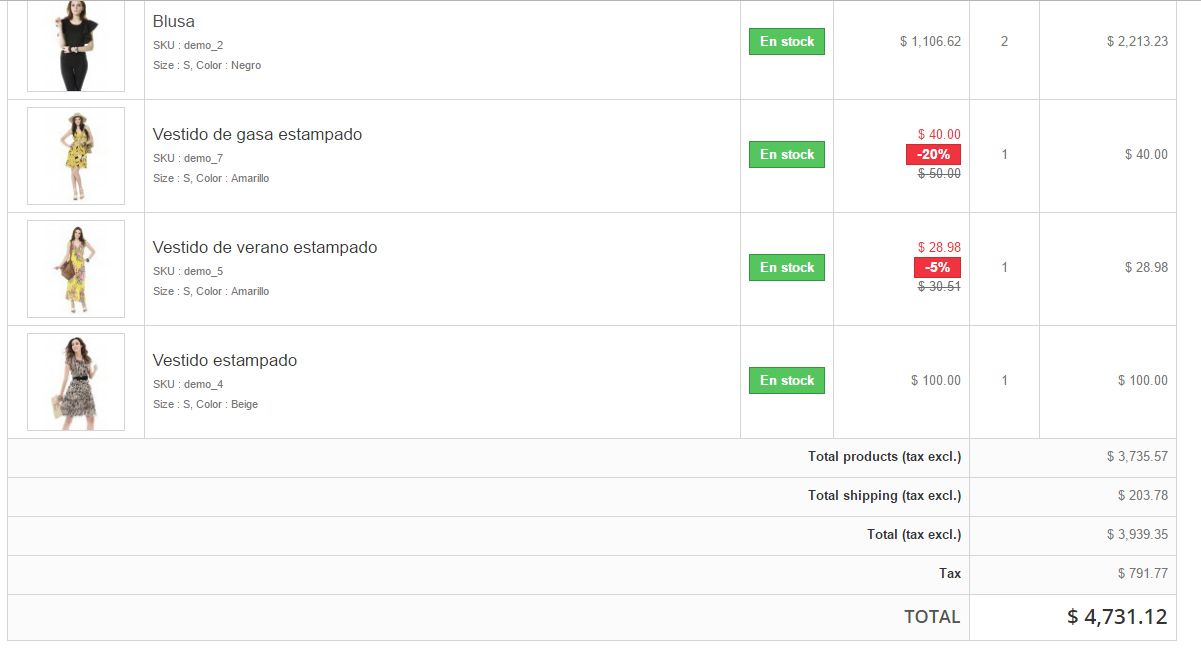This screenshot has width=1201, height=650.
Task: Click the beige Vestido estampado product image
Action: [76, 382]
